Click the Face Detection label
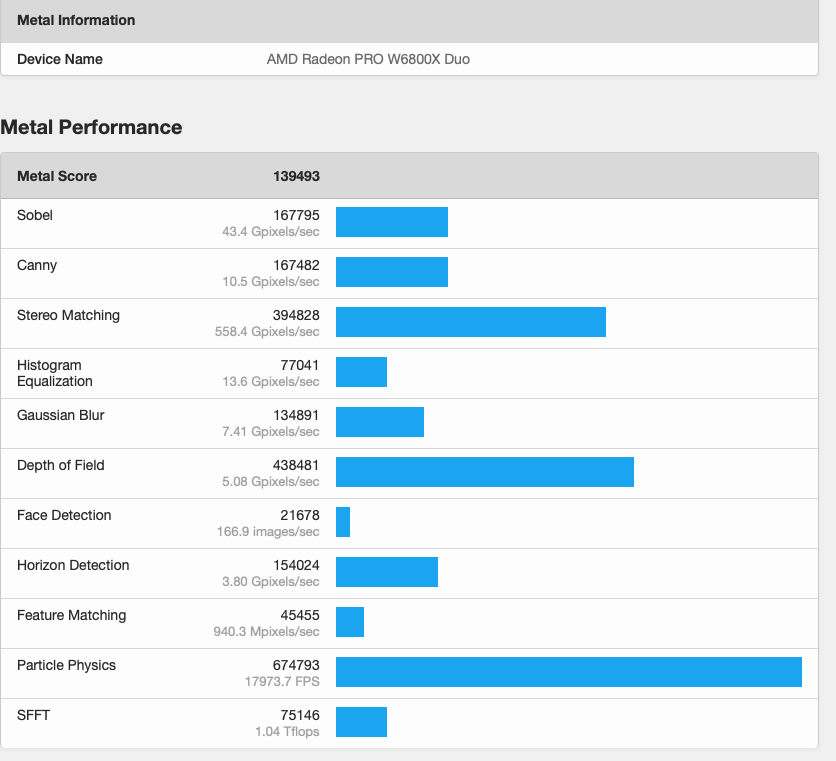The width and height of the screenshot is (836, 761). coord(64,516)
